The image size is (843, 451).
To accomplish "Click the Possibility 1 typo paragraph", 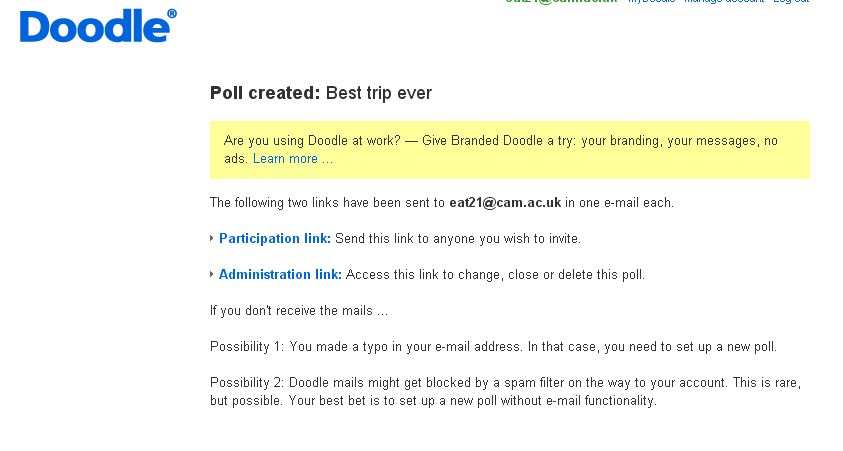I will tap(493, 347).
